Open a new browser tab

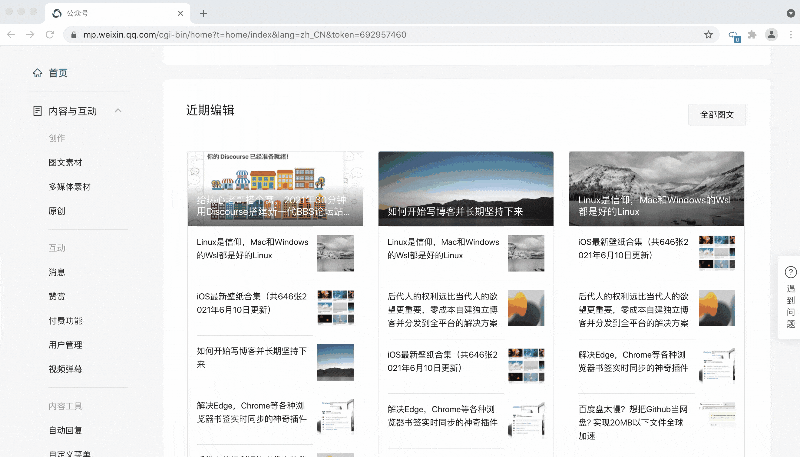coord(203,13)
